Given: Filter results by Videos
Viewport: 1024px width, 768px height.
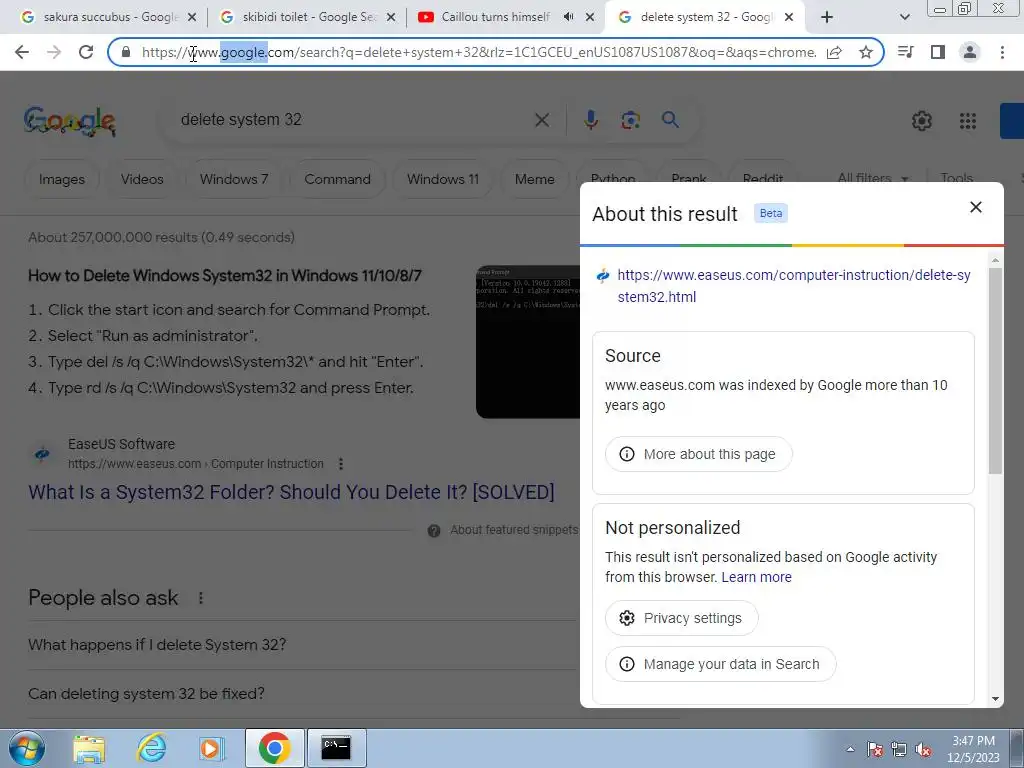Looking at the screenshot, I should (x=142, y=179).
